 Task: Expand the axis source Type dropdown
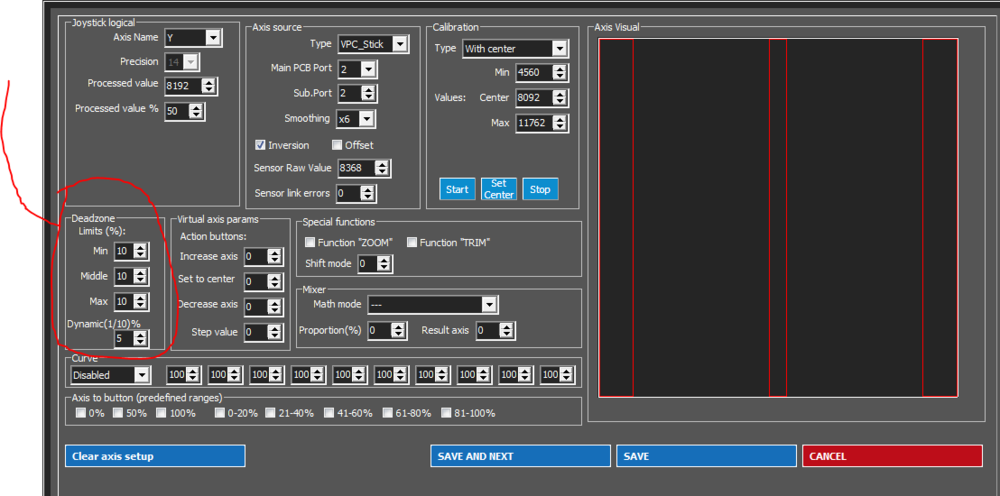tap(372, 44)
